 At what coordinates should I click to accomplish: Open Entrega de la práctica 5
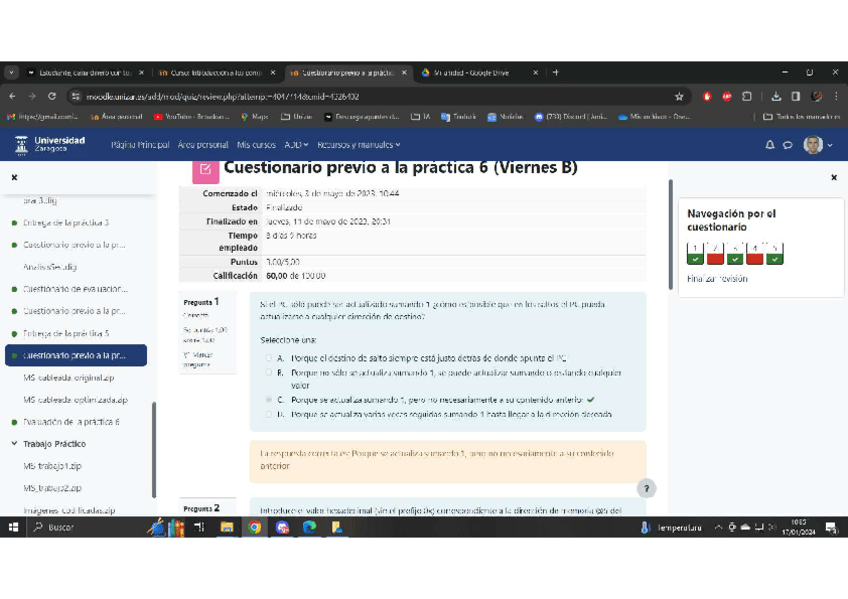[66, 333]
